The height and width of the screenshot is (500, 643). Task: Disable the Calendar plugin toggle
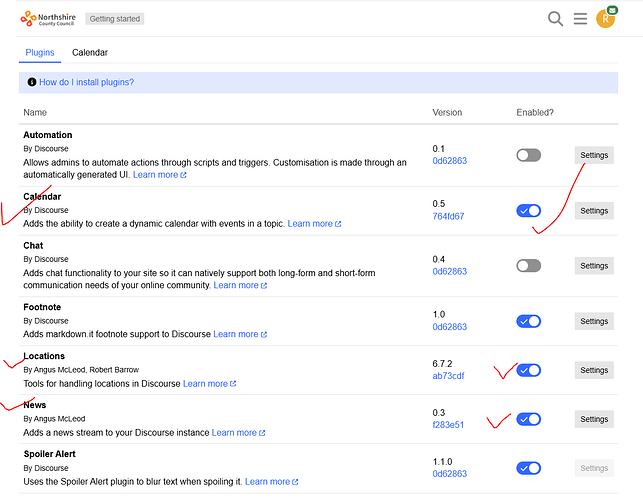pos(529,210)
